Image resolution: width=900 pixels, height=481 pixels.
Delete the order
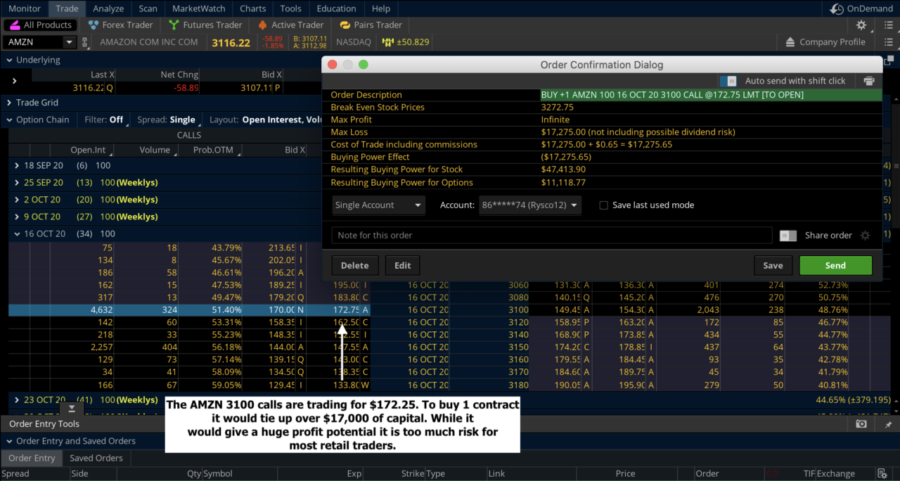click(355, 265)
